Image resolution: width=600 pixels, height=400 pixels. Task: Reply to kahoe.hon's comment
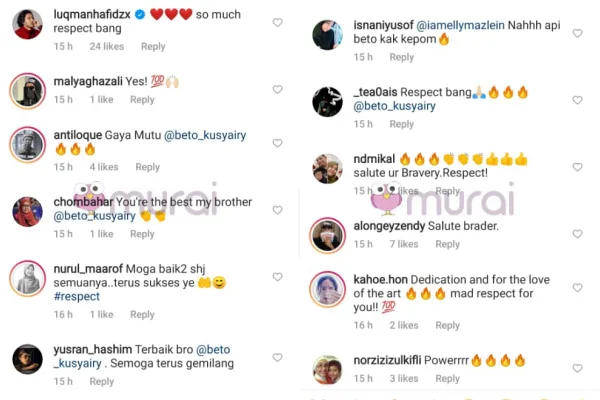(447, 325)
